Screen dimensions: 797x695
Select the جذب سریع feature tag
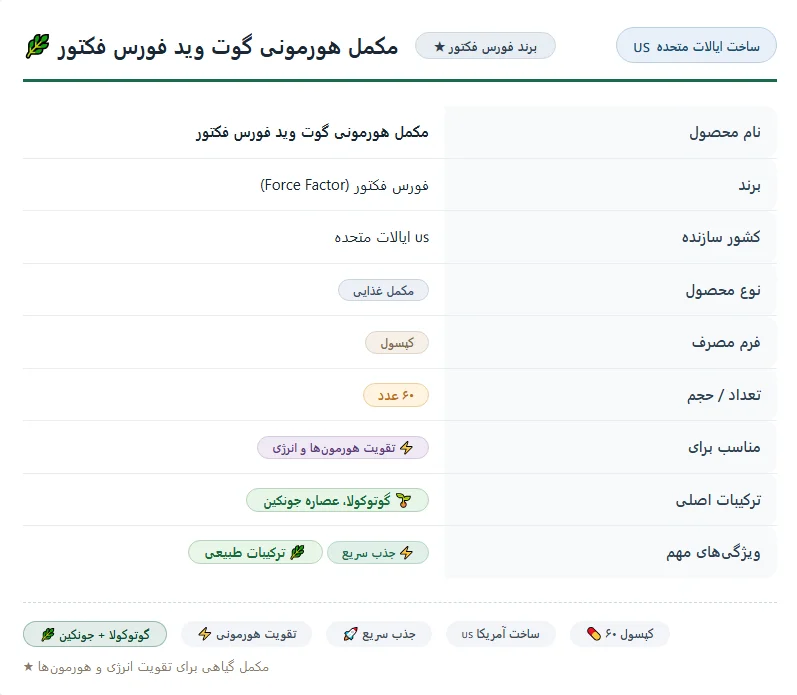pyautogui.click(x=378, y=553)
